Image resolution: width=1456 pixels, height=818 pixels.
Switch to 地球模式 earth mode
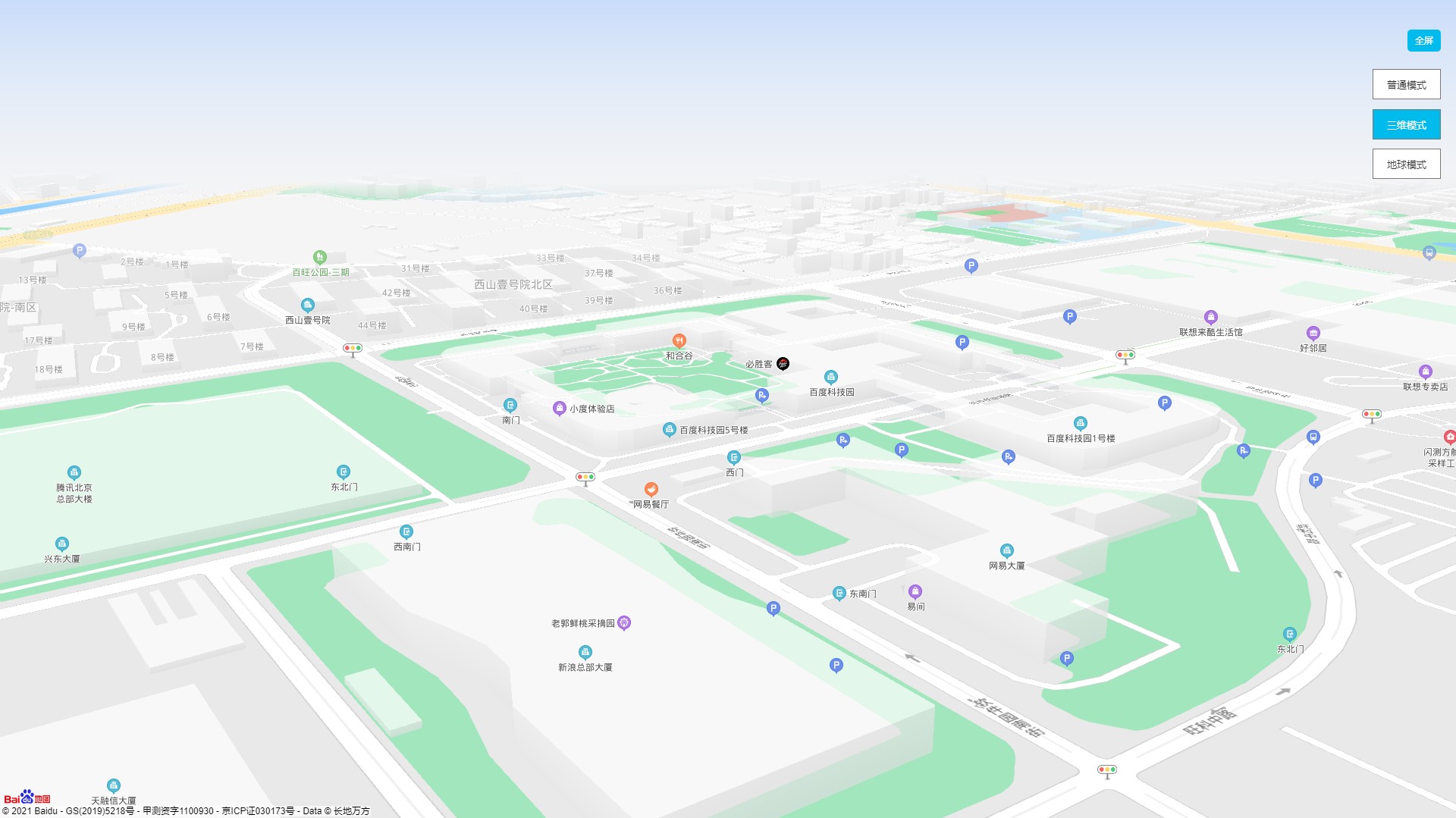click(1406, 164)
